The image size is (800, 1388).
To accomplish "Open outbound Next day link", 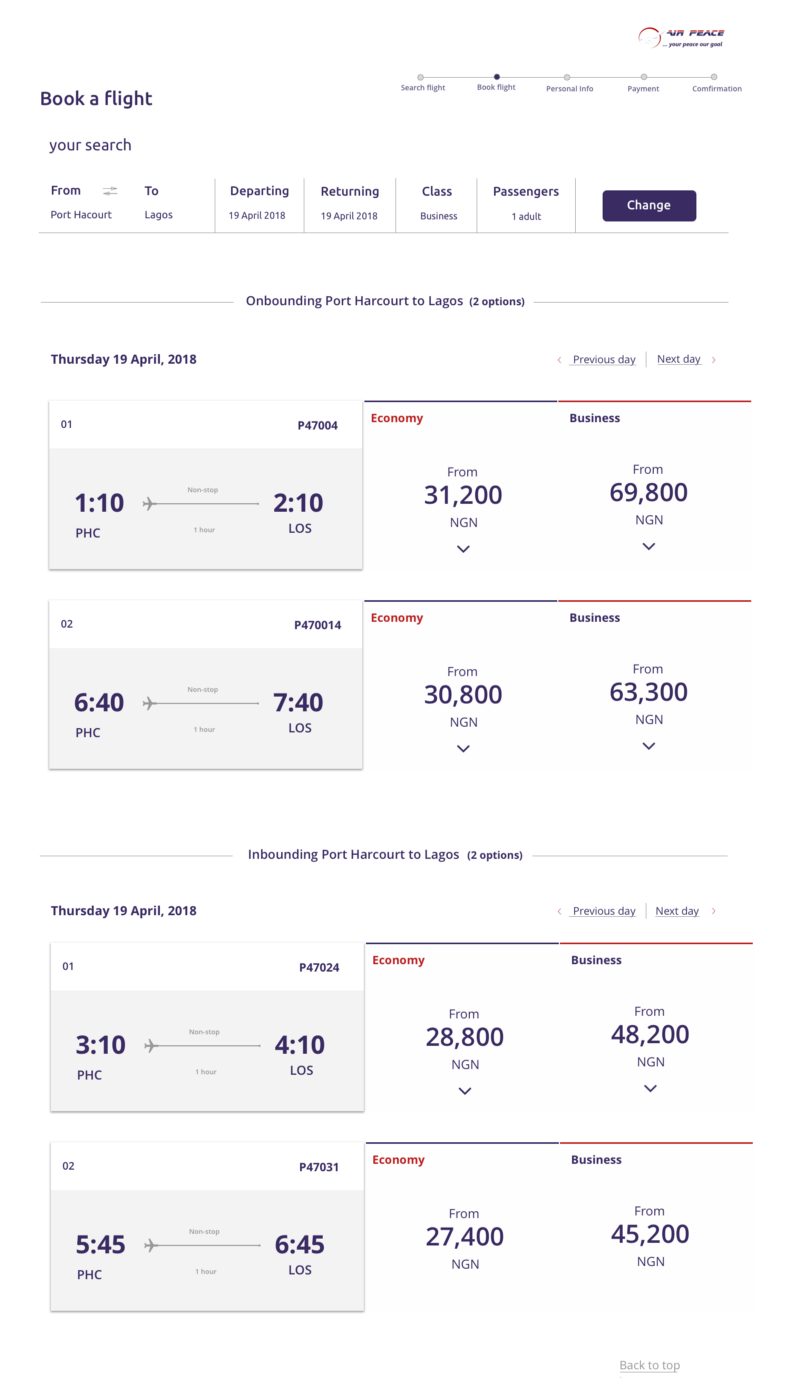I will click(x=679, y=359).
